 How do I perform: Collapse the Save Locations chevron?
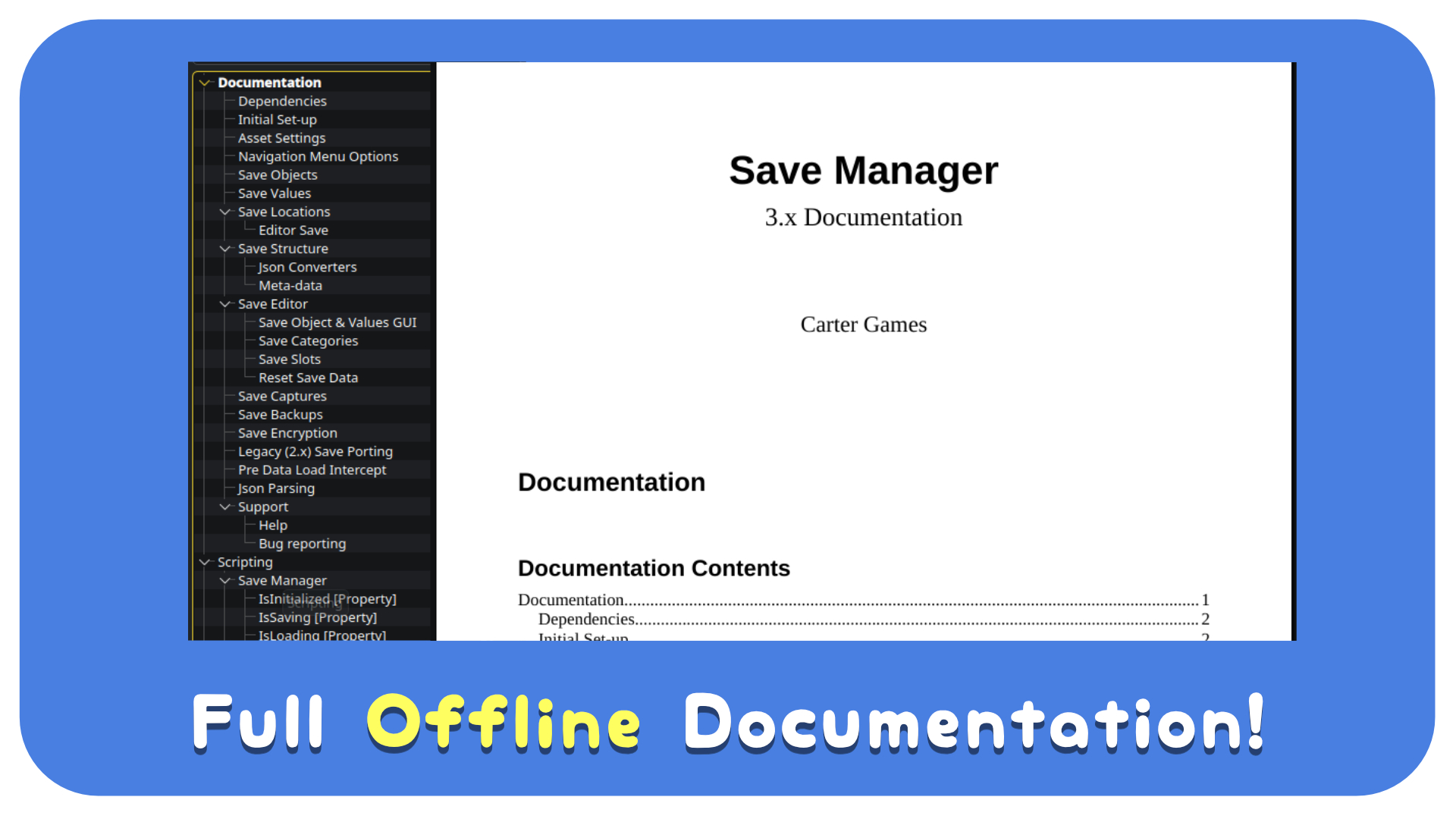coord(225,212)
